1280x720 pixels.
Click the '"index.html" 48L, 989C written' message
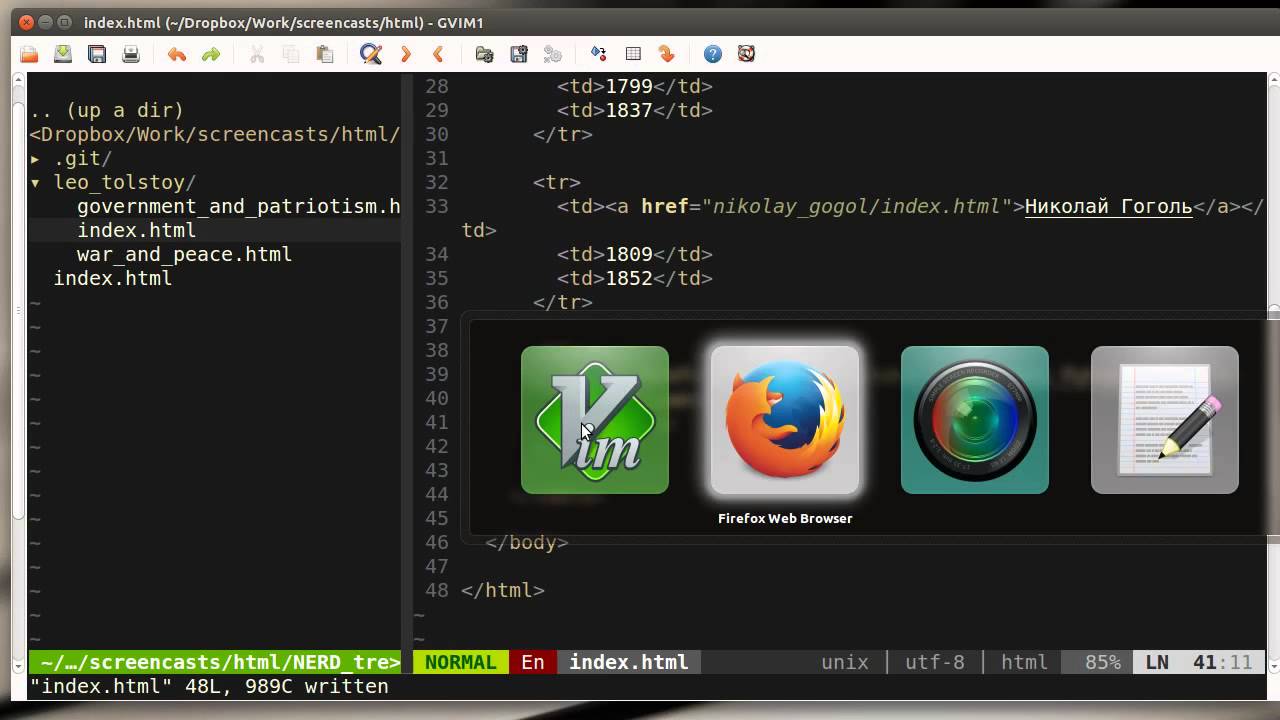point(209,687)
